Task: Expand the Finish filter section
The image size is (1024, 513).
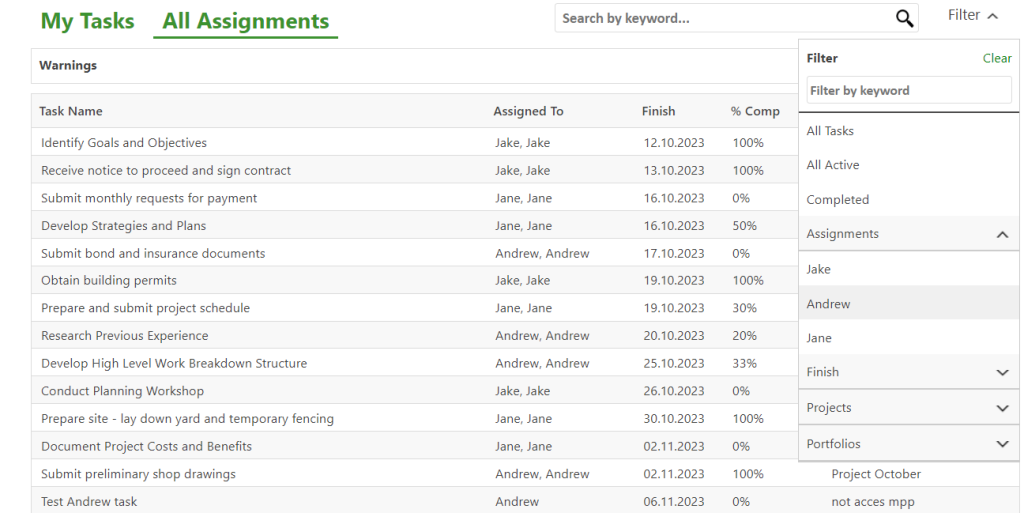Action: (x=1002, y=372)
